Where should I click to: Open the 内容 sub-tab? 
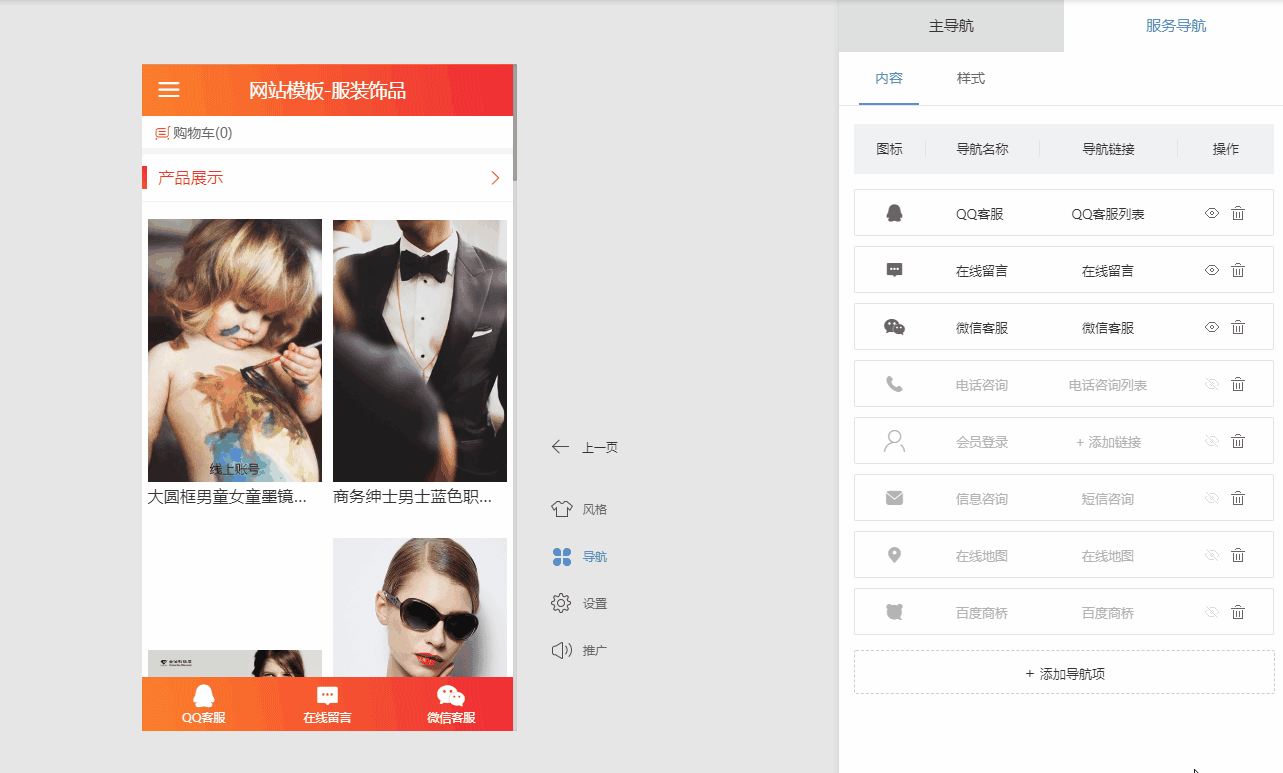[889, 78]
